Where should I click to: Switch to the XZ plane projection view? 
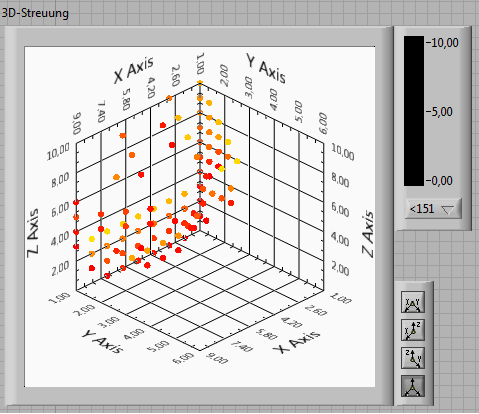(413, 330)
